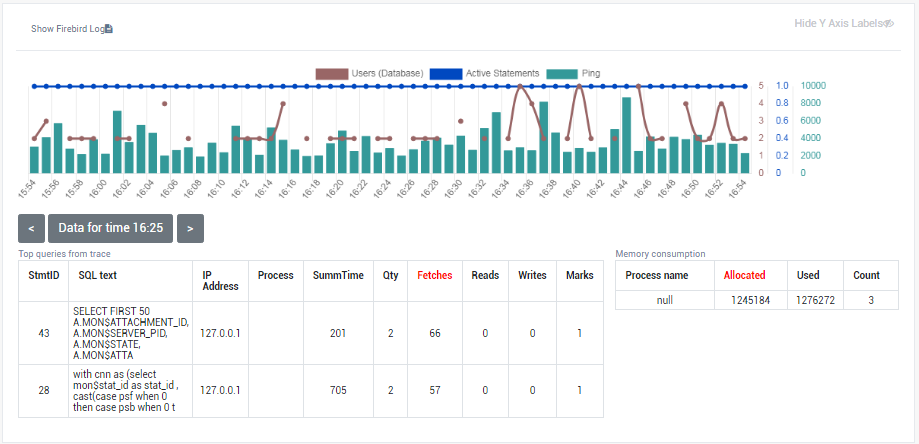Select the StmtID 43 cell

(x=43, y=333)
